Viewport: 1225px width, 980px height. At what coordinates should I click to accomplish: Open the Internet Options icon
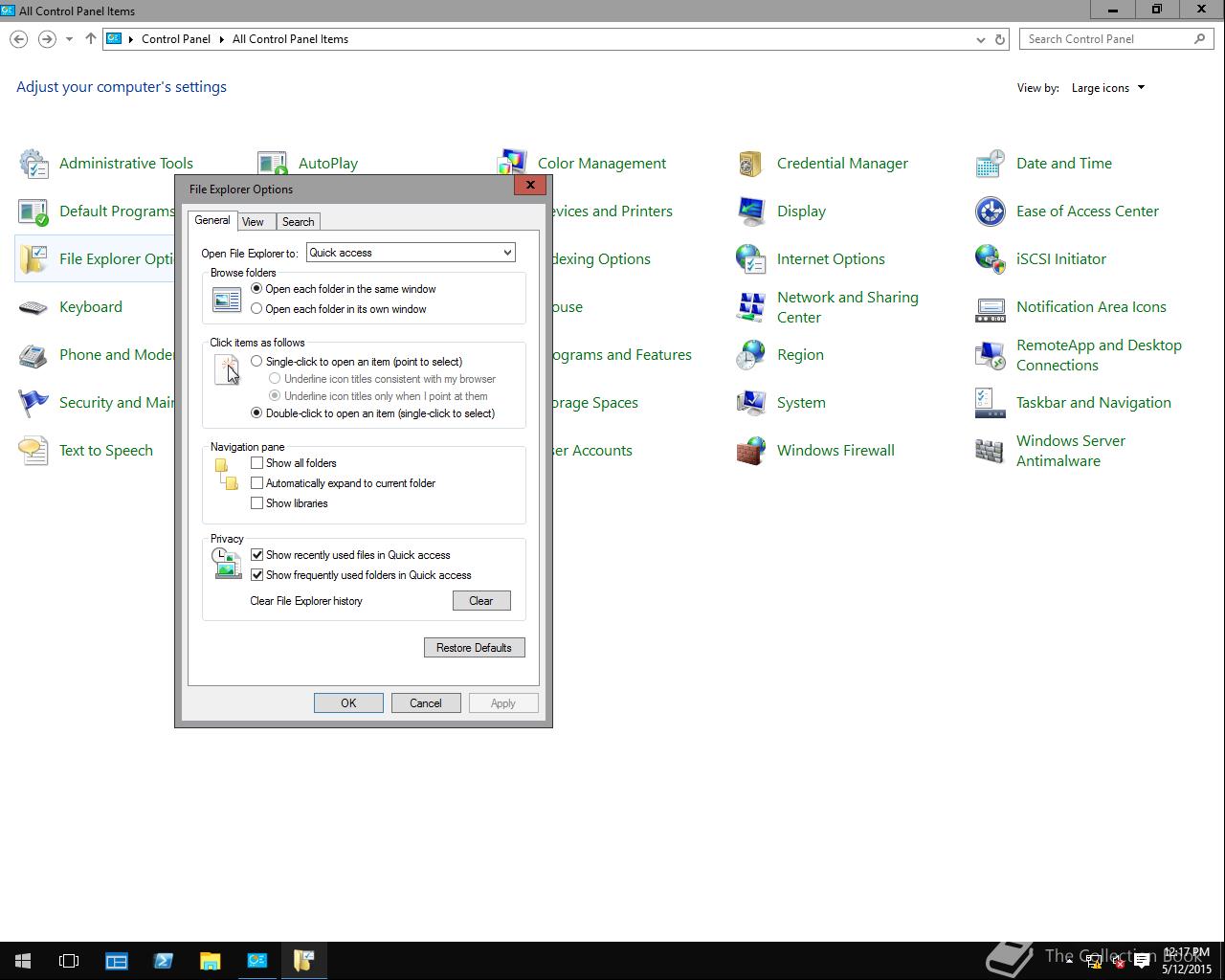click(751, 259)
